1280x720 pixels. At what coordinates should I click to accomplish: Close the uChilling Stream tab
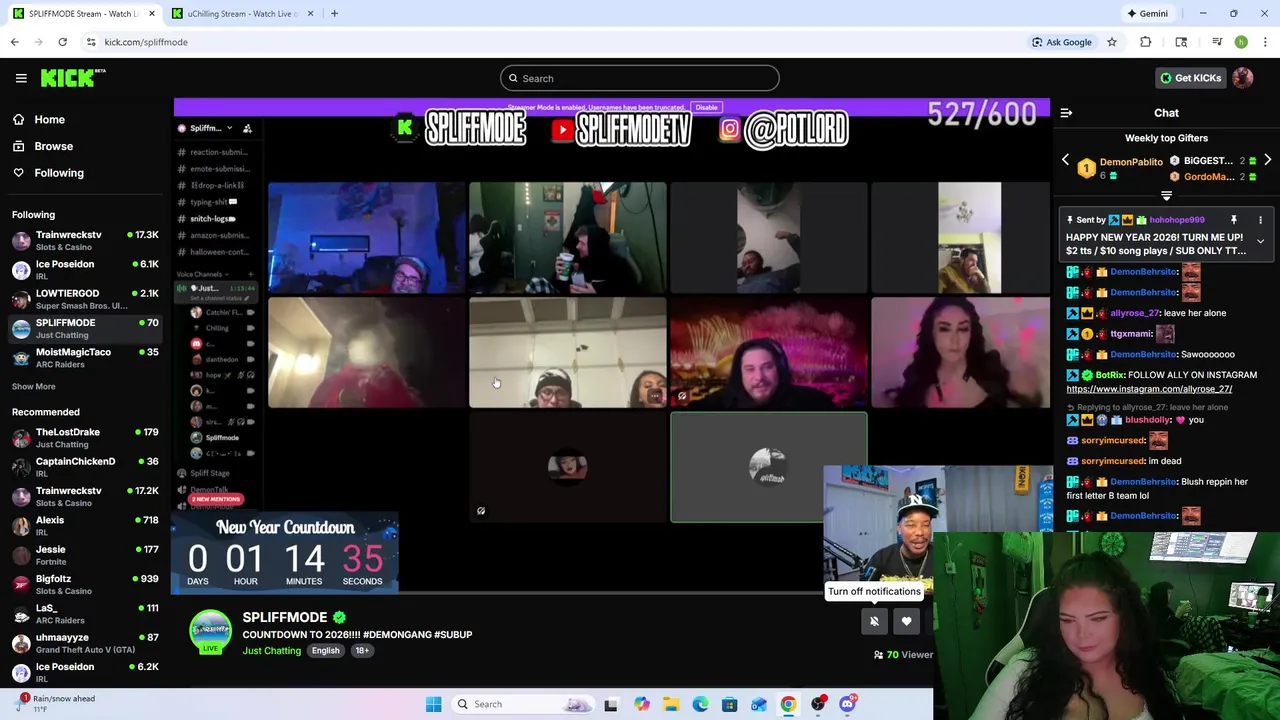(310, 14)
